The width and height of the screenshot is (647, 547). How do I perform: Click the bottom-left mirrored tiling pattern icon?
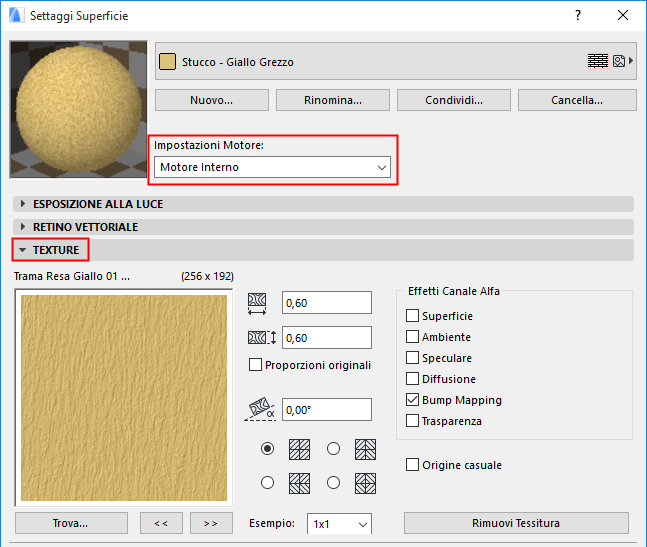click(x=299, y=483)
